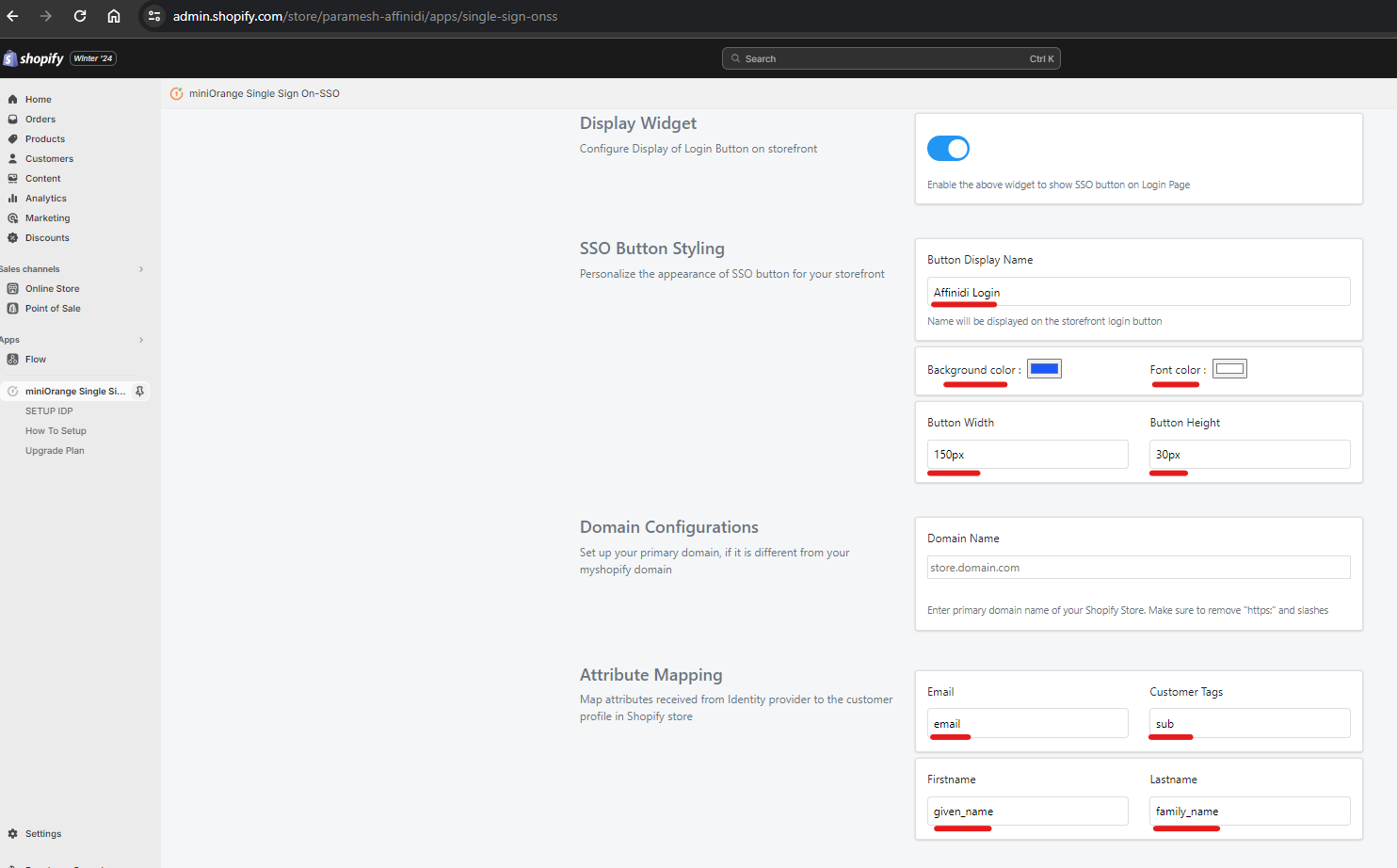The height and width of the screenshot is (868, 1397).
Task: Click the Button Width field
Action: click(x=1027, y=454)
